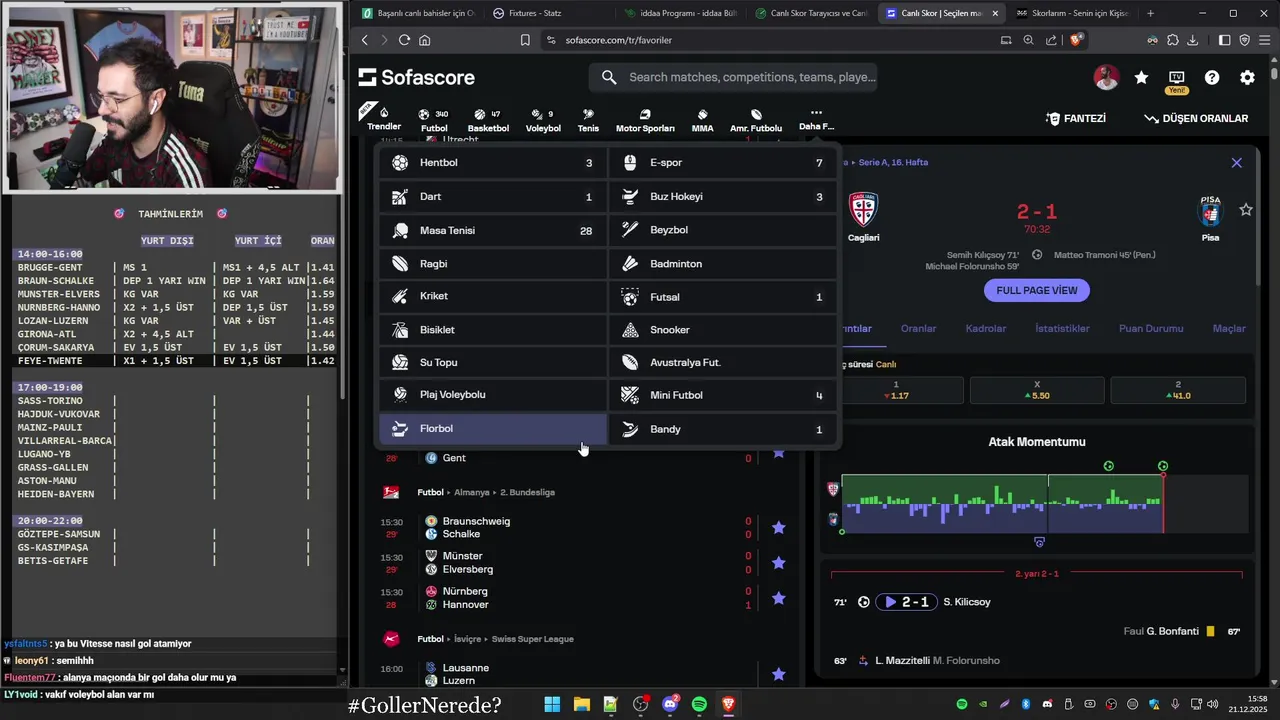This screenshot has width=1280, height=720.
Task: Focus the Search matches input field
Action: (x=733, y=77)
